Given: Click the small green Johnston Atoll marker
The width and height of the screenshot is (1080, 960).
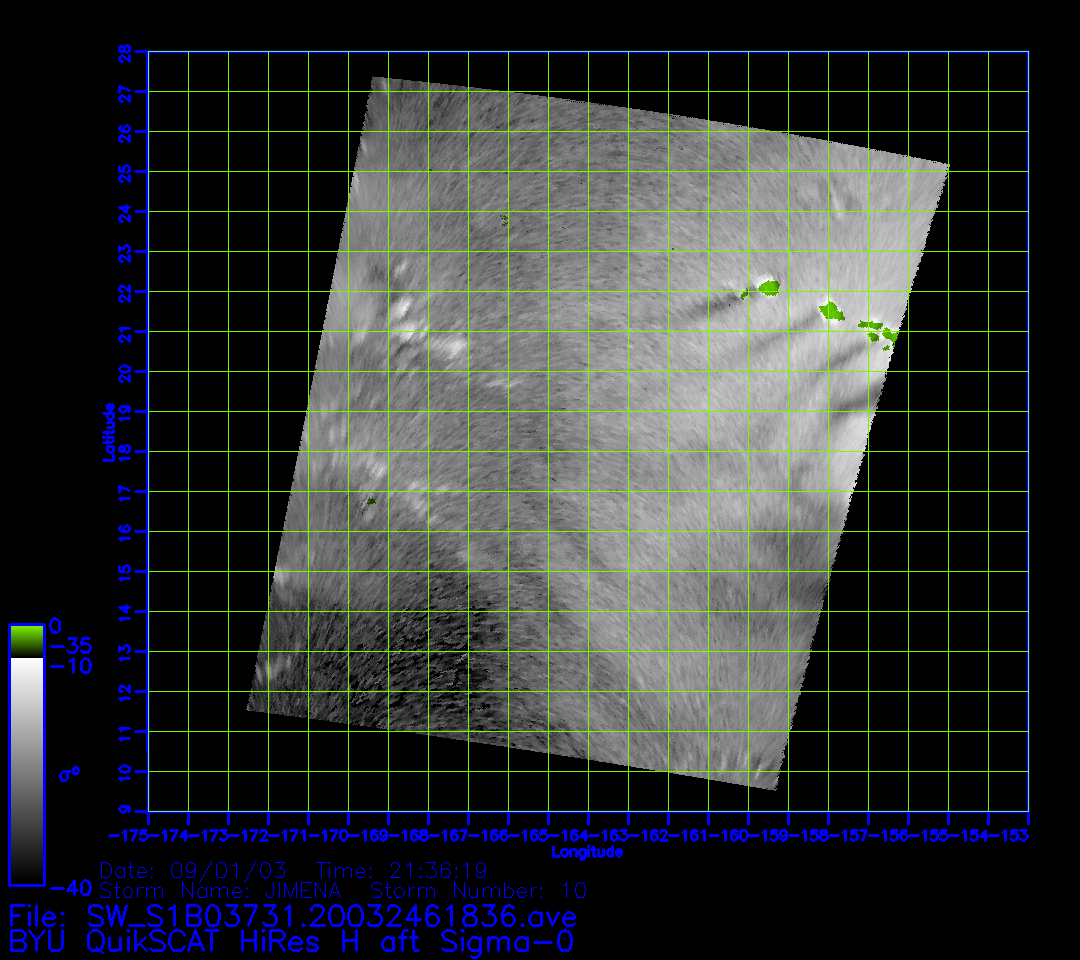Looking at the screenshot, I should [x=371, y=500].
